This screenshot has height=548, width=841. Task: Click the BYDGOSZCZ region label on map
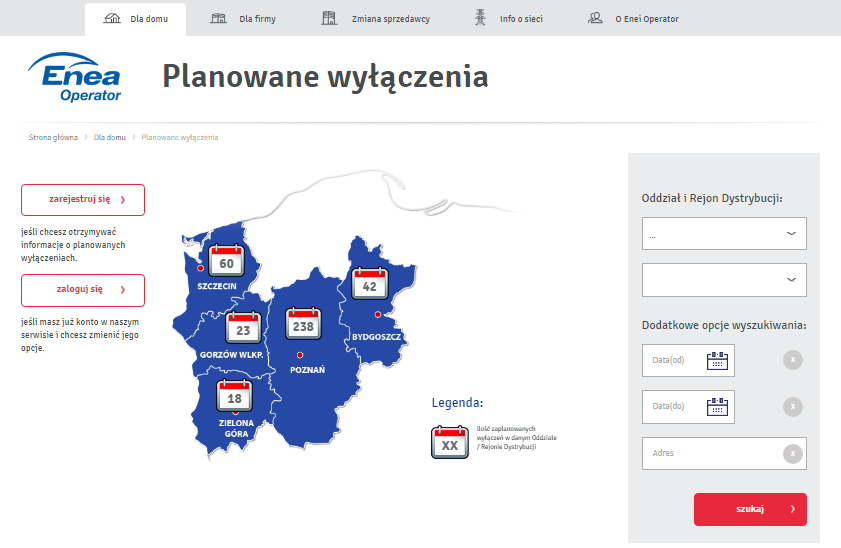(x=377, y=337)
